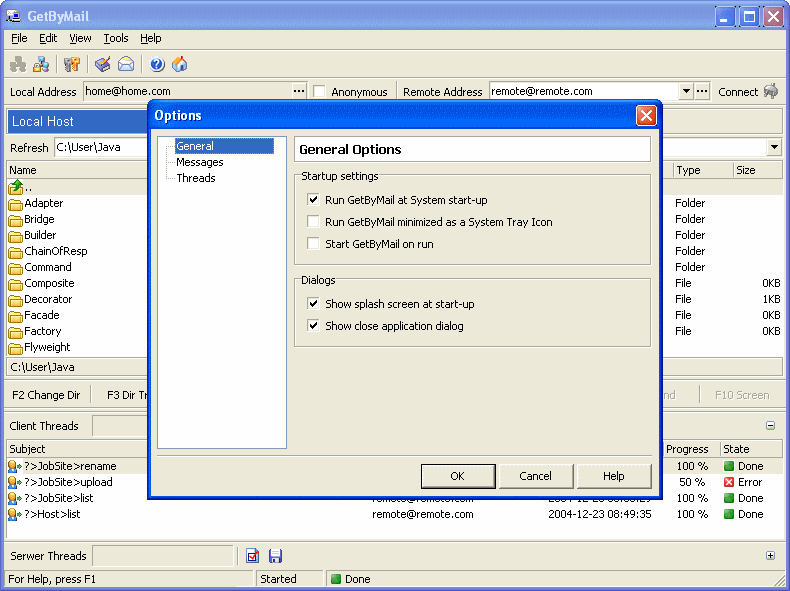
Task: Click the Local Address ellipsis browse button
Action: (x=299, y=91)
